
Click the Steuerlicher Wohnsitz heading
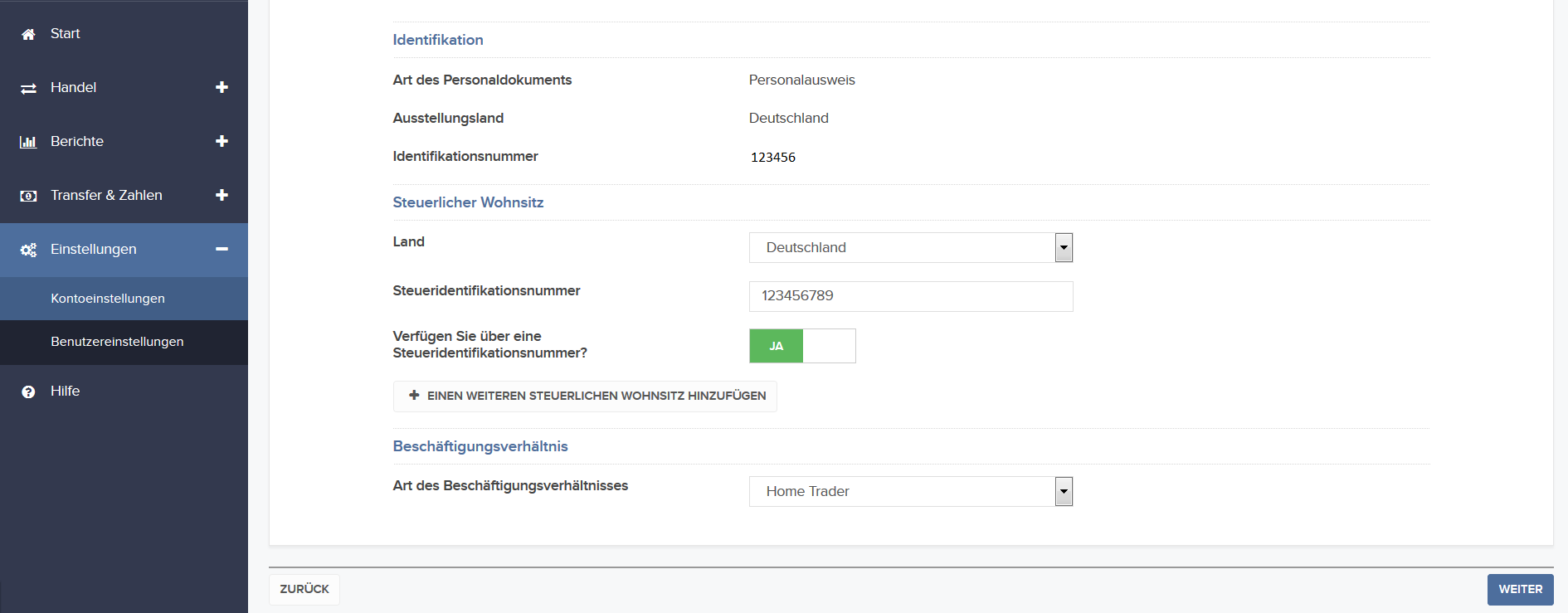click(x=468, y=202)
